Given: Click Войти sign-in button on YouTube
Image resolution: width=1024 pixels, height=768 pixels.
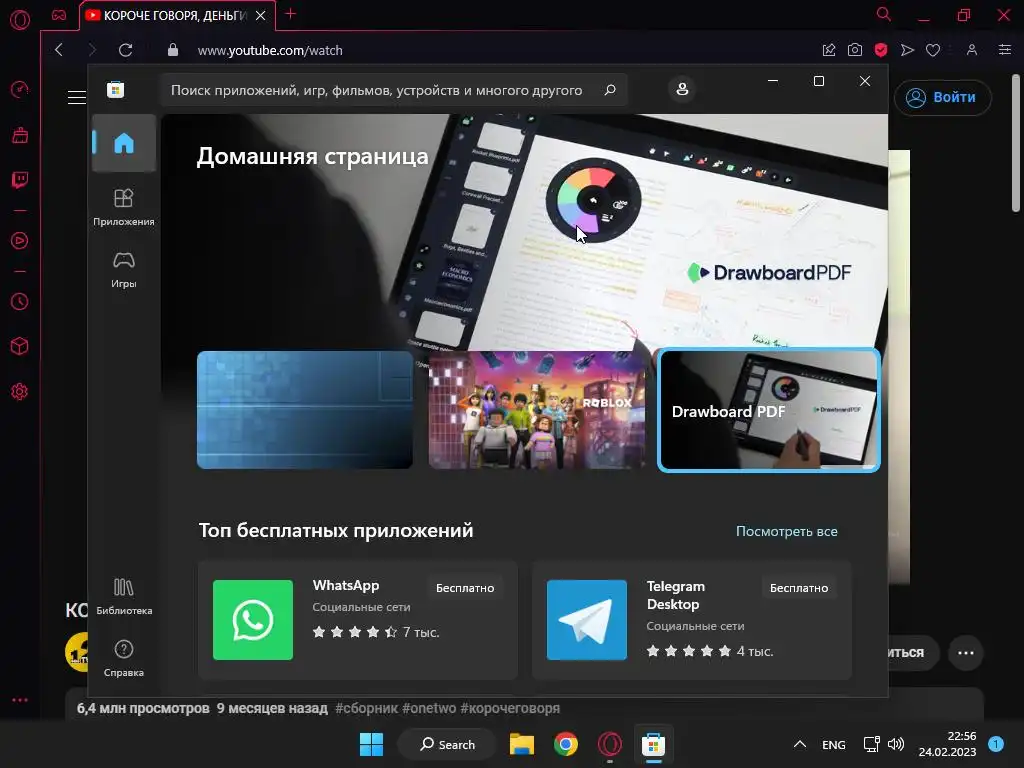Looking at the screenshot, I should (x=942, y=97).
